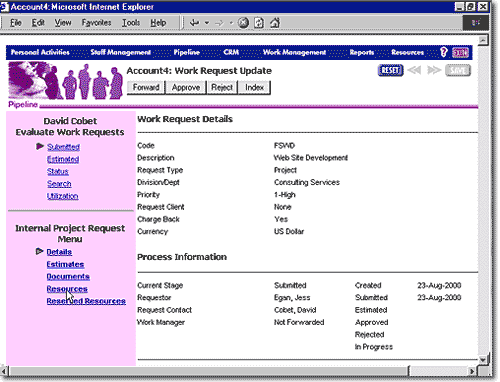Select CRM in the navigation bar
The height and width of the screenshot is (382, 500).
click(x=231, y=52)
